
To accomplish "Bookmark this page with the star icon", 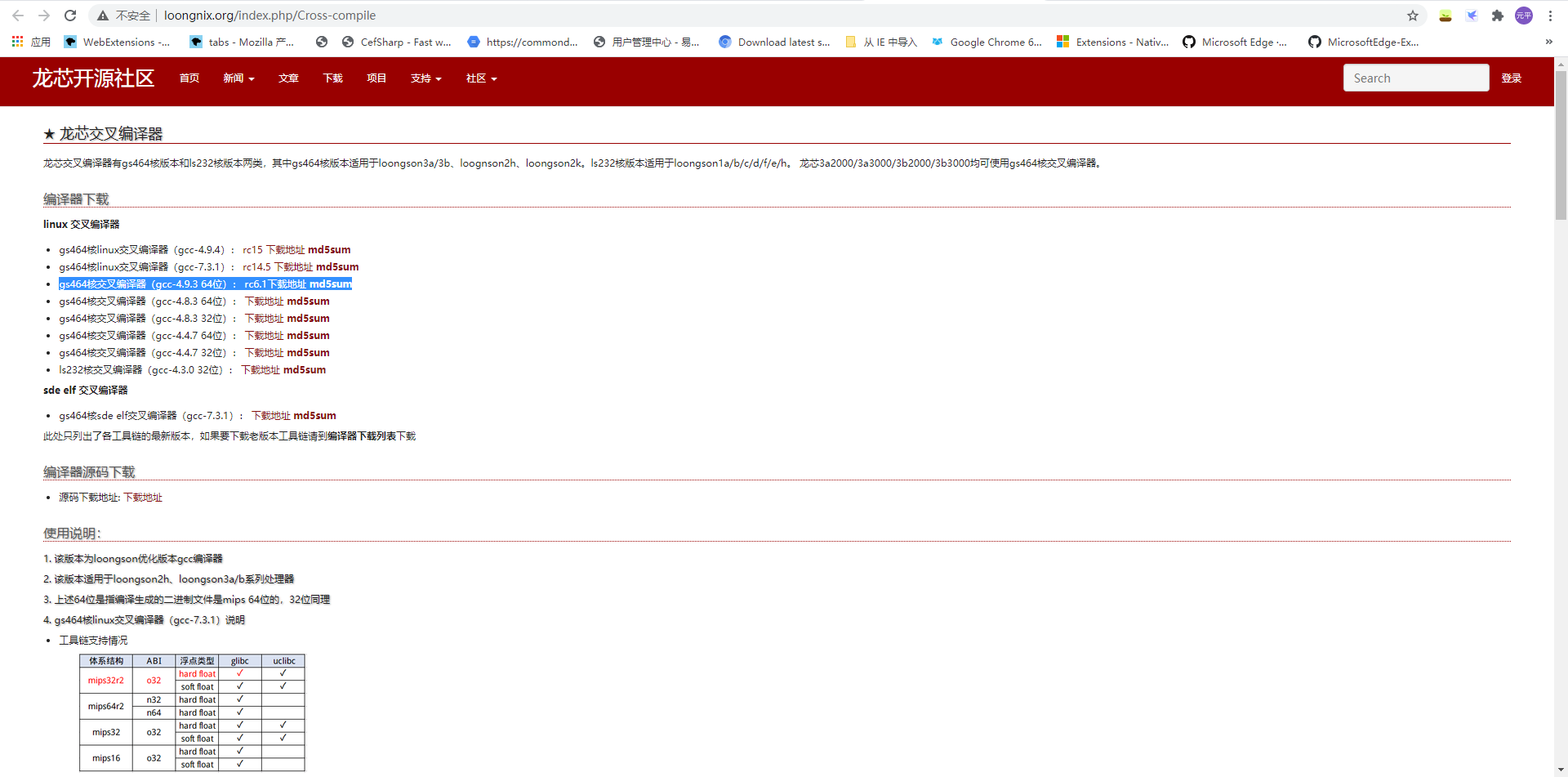I will (1413, 16).
